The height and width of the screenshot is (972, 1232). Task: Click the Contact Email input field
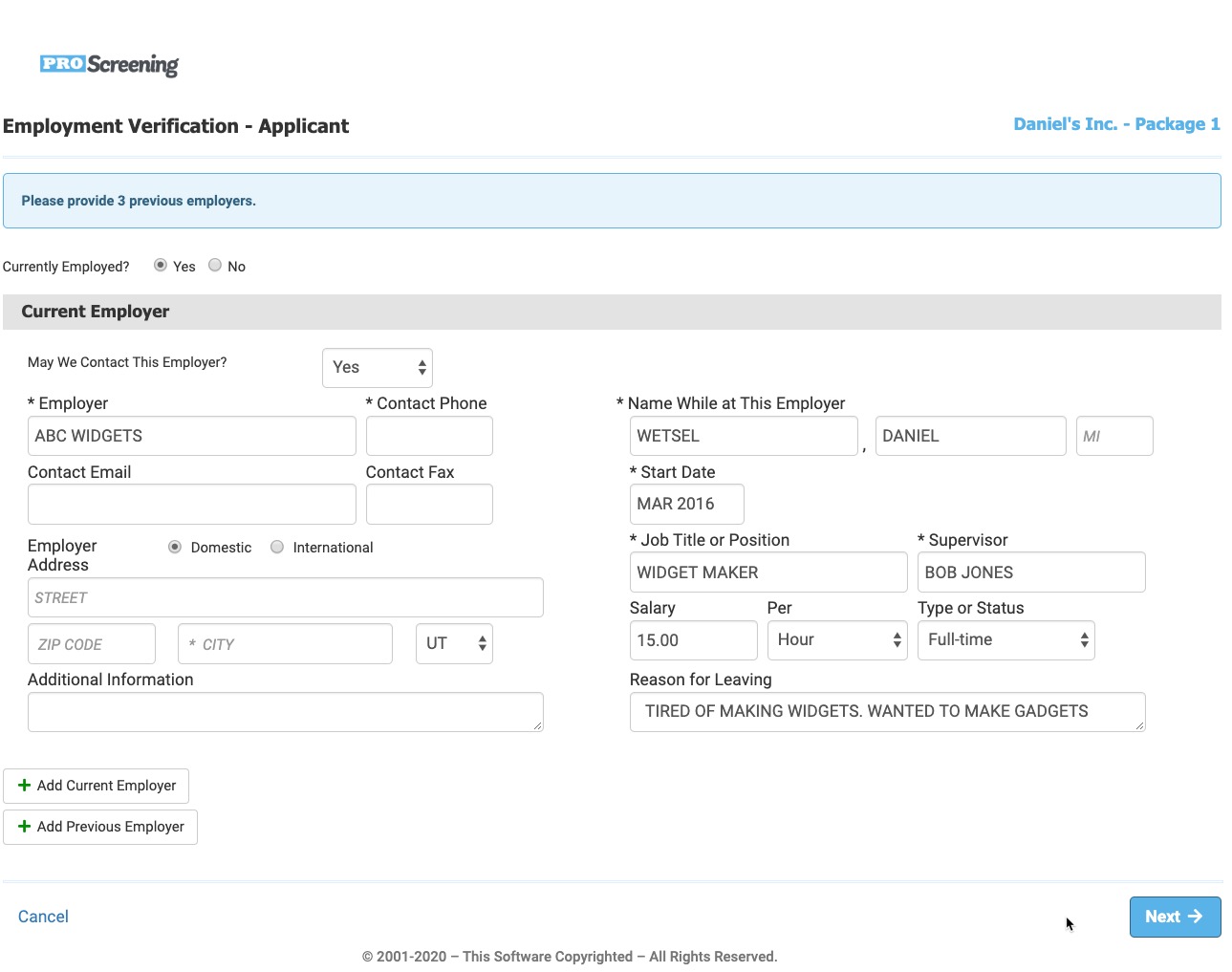click(191, 505)
